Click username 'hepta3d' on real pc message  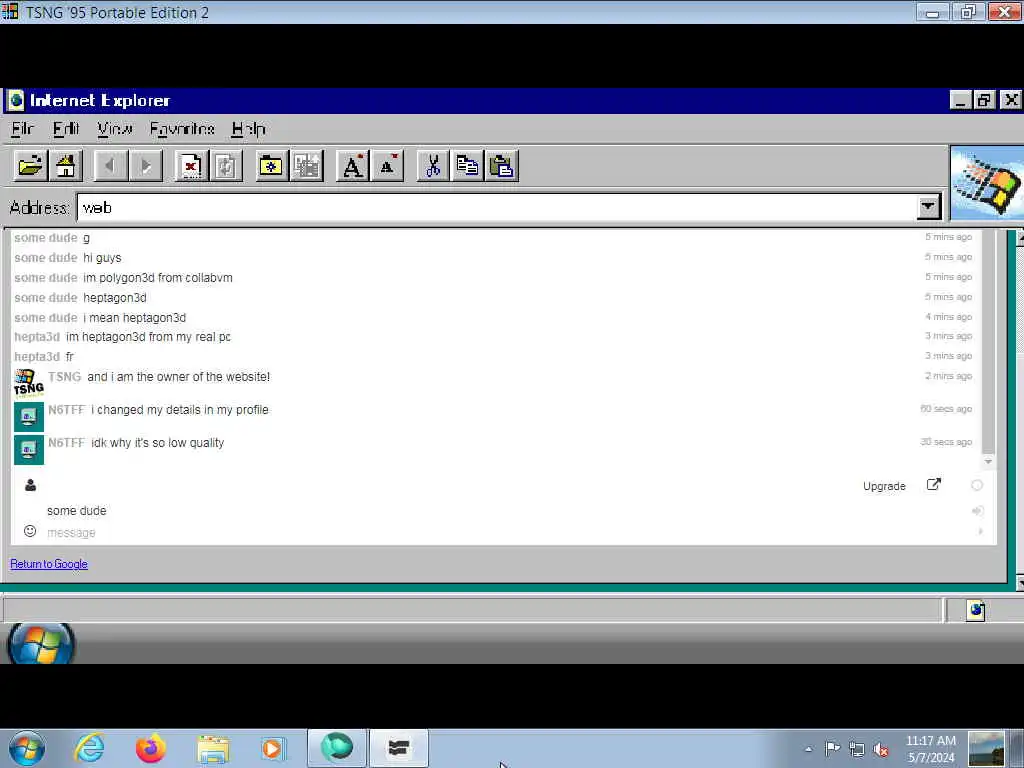(37, 337)
